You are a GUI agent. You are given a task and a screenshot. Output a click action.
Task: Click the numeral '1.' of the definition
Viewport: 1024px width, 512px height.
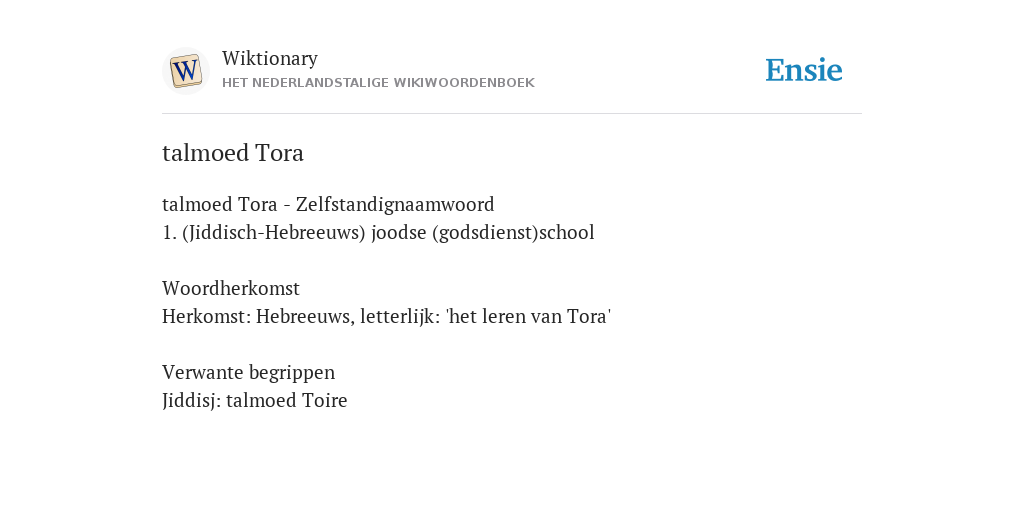pyautogui.click(x=169, y=233)
